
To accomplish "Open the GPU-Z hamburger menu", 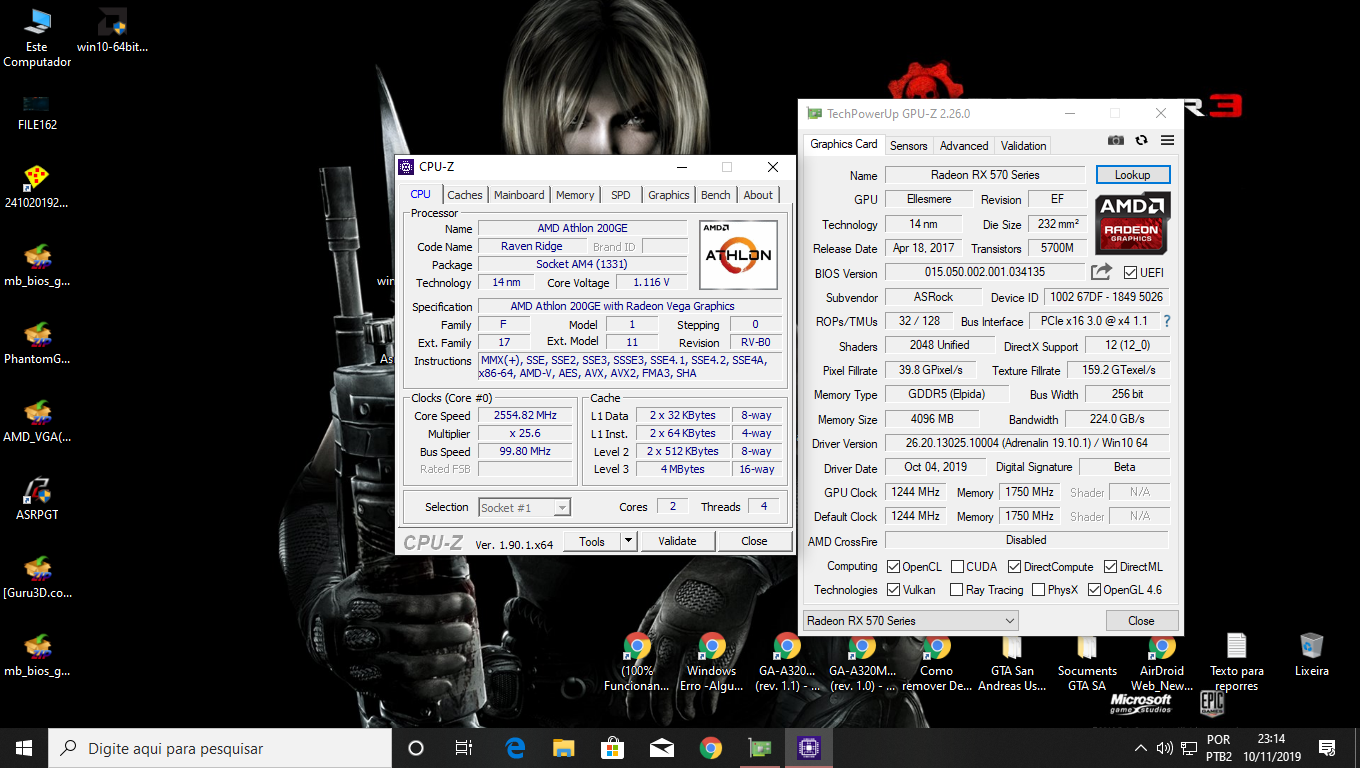I will pyautogui.click(x=1167, y=141).
